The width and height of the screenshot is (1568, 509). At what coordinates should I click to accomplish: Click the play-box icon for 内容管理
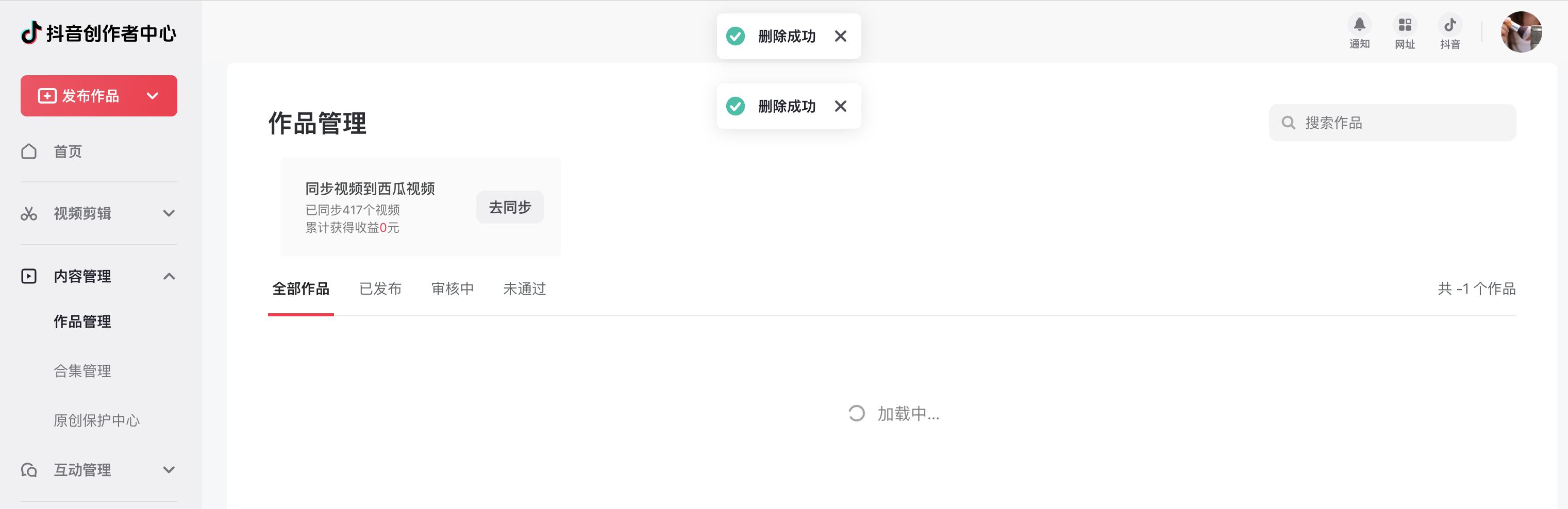pyautogui.click(x=29, y=276)
